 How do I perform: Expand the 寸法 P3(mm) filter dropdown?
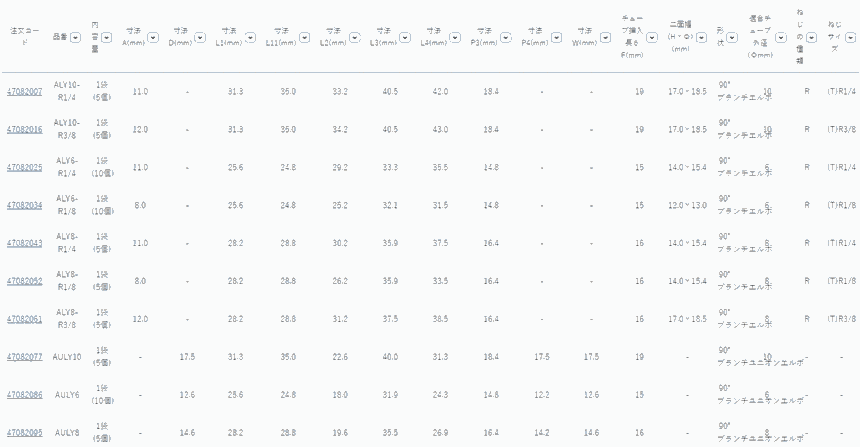pos(503,38)
